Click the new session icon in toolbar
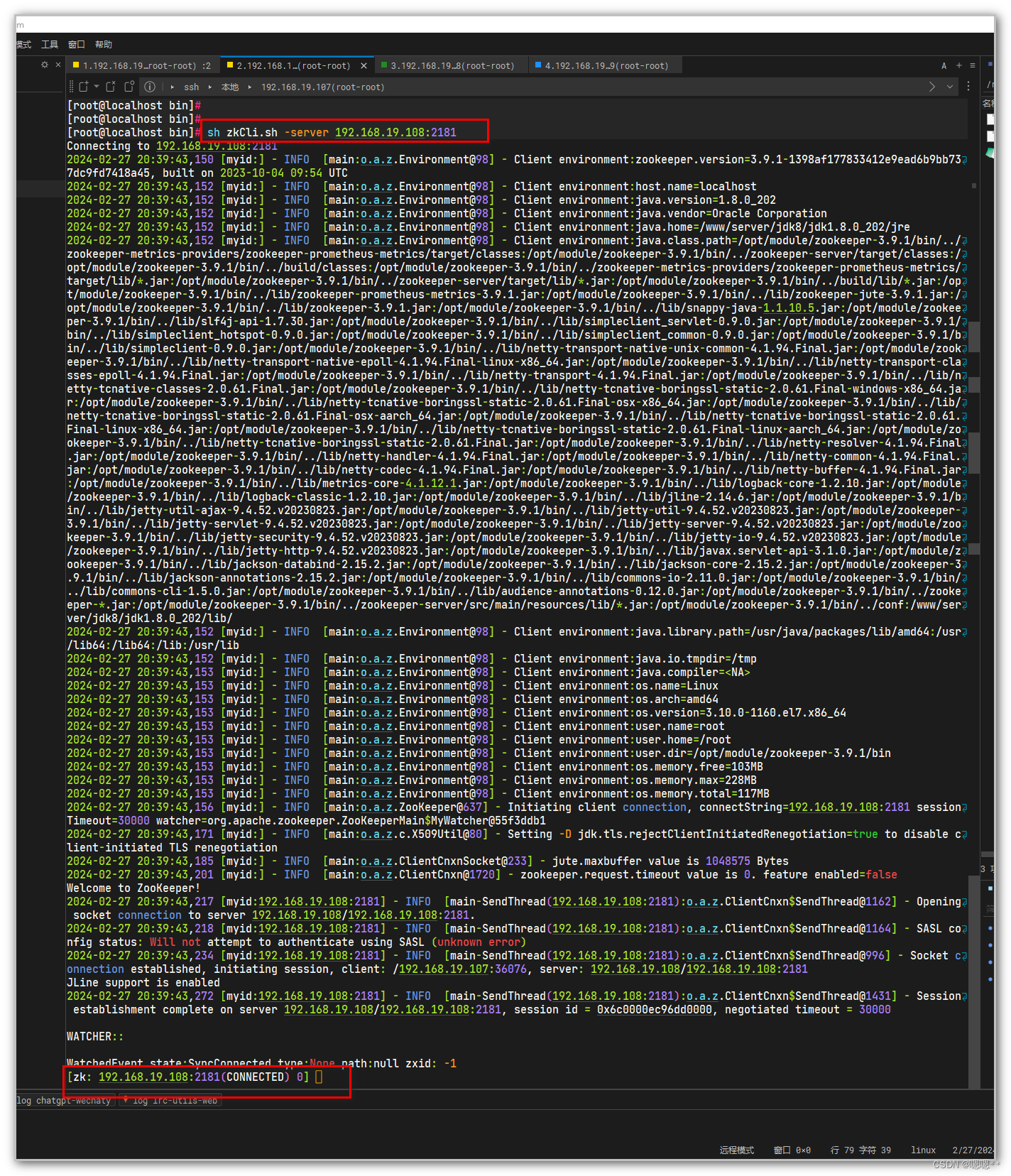The height and width of the screenshot is (1176, 1011). 84,87
